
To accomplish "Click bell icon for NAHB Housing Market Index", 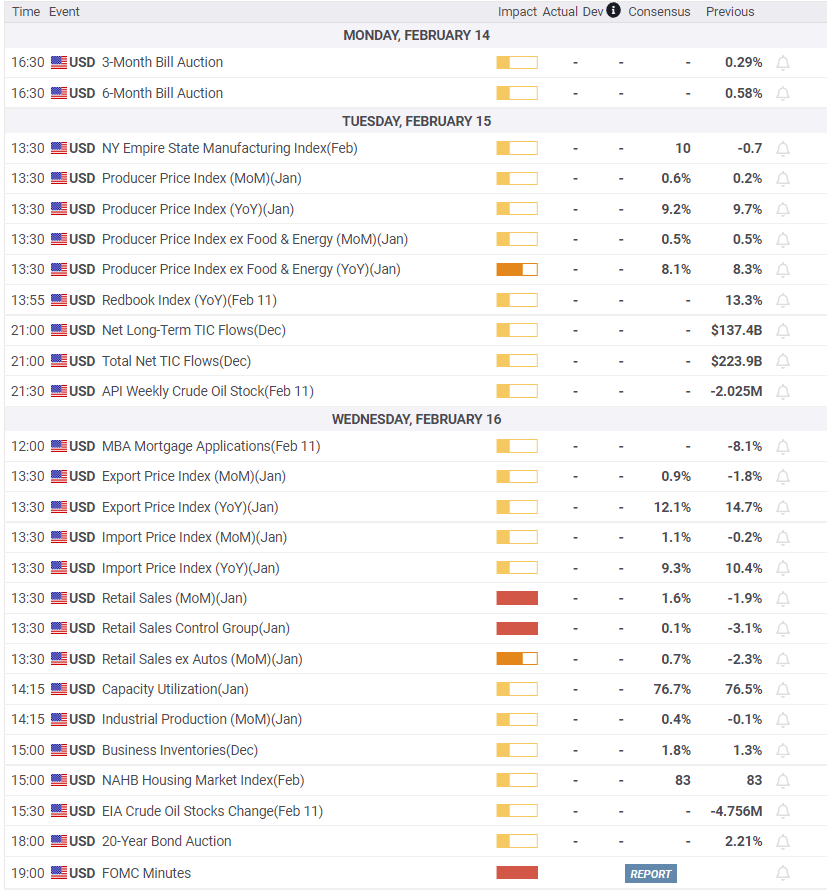I will click(x=783, y=781).
